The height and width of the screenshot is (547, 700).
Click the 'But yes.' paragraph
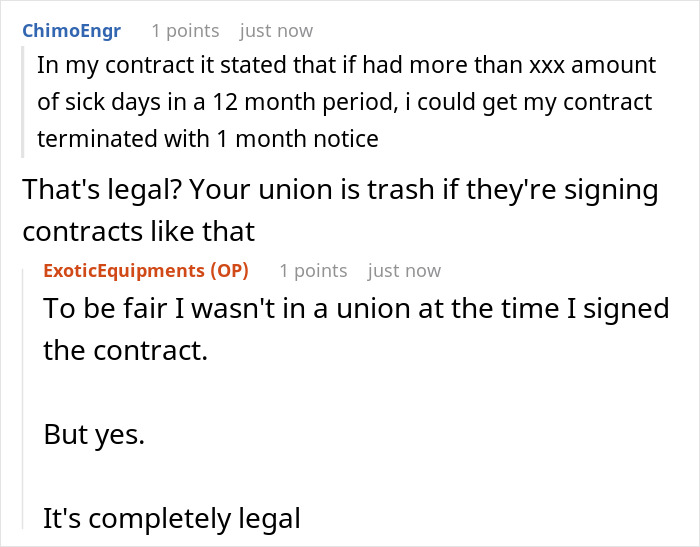94,434
